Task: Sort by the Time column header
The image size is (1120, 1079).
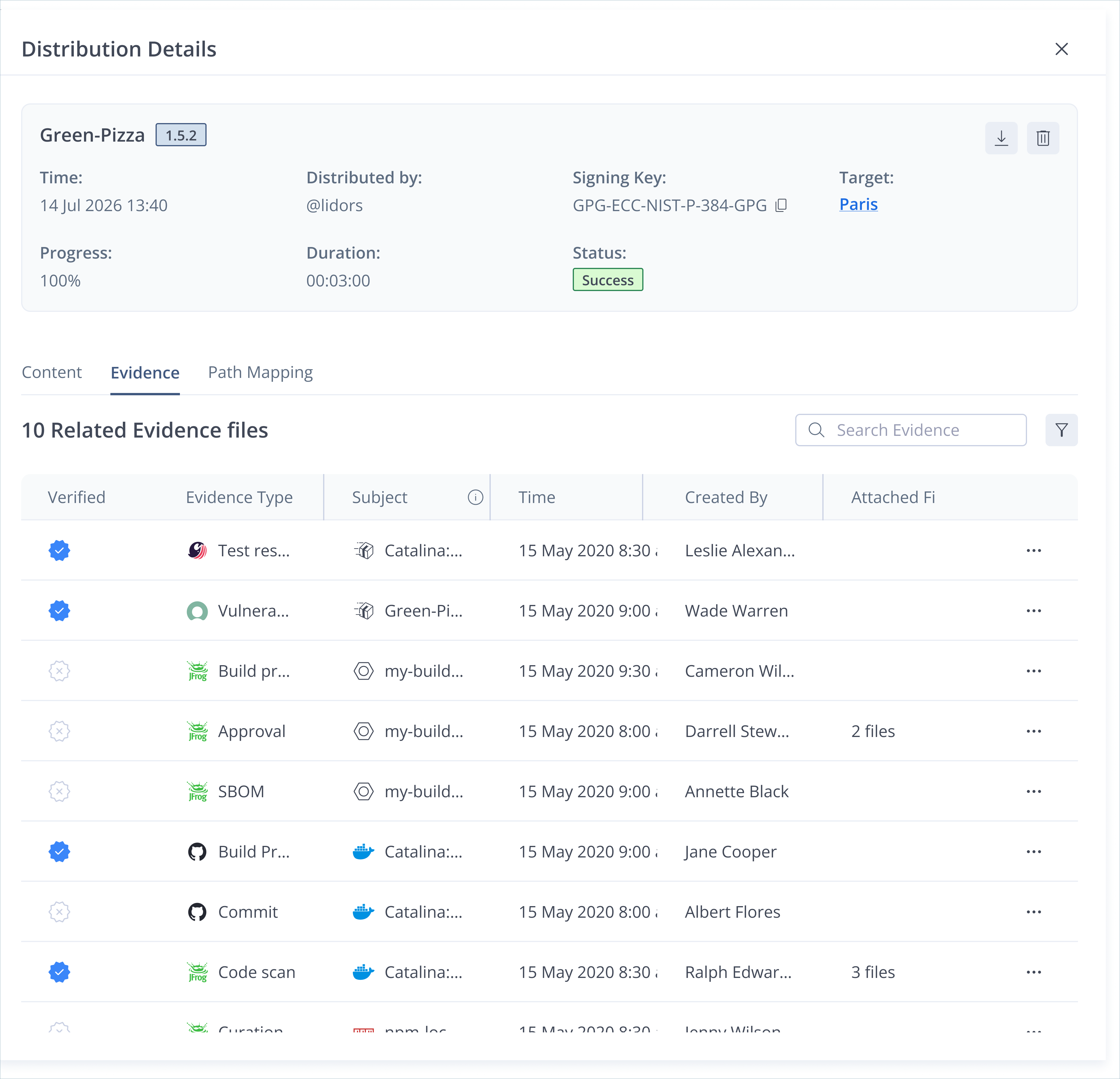Action: pyautogui.click(x=537, y=498)
